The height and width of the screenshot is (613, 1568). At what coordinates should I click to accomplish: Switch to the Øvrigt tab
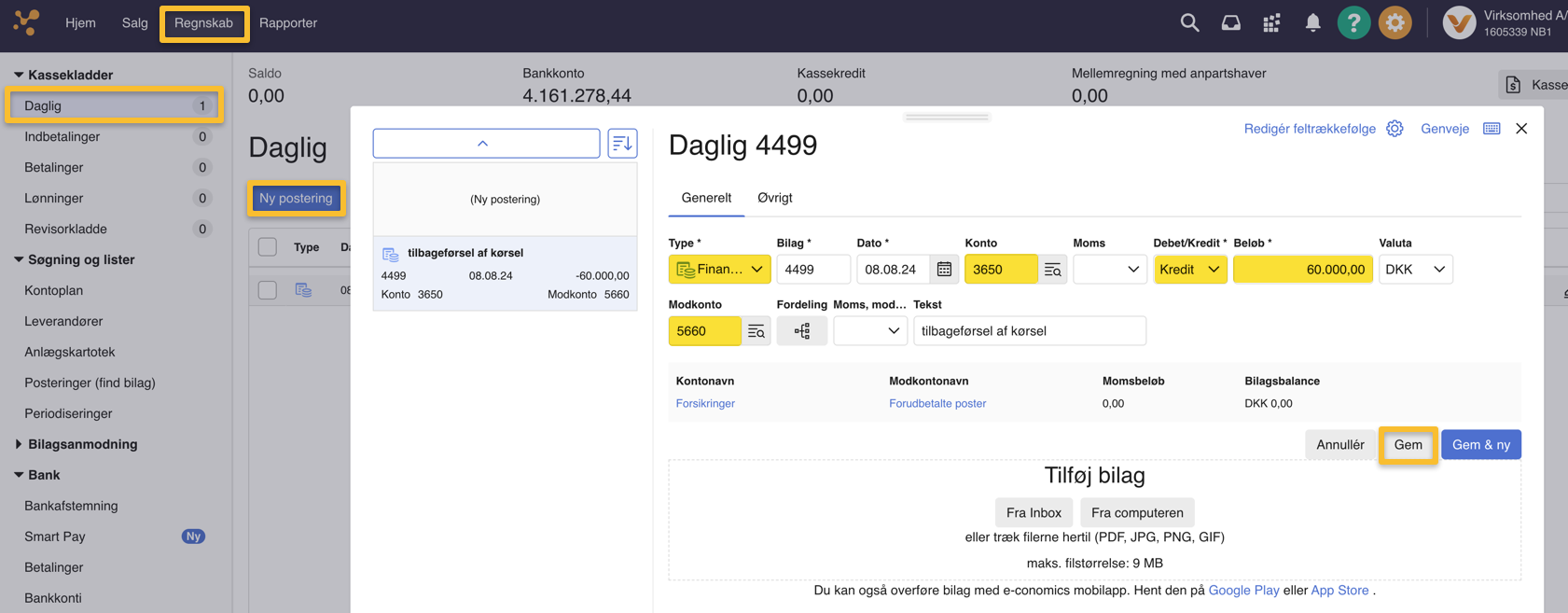(x=774, y=198)
